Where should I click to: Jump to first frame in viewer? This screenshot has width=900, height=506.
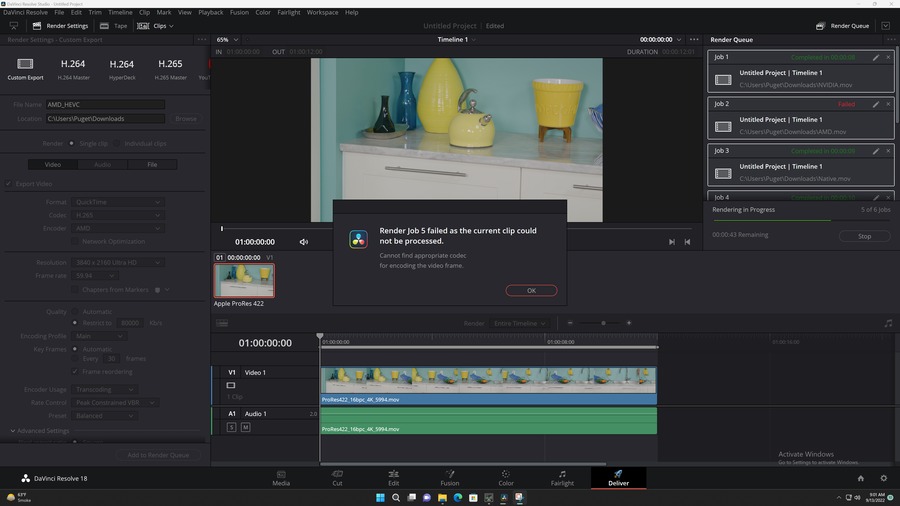pos(687,242)
